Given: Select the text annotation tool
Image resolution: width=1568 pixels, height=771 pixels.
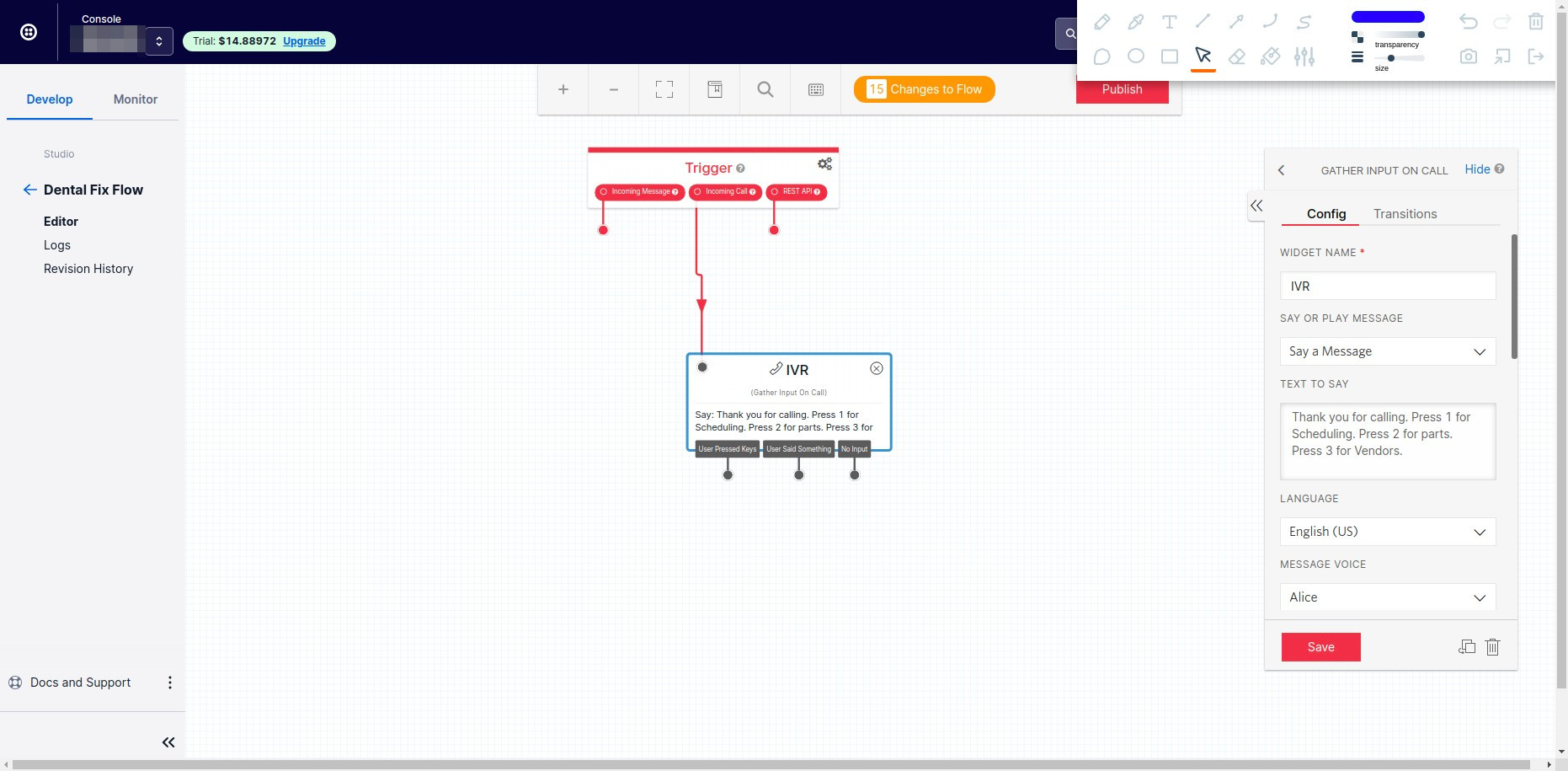Looking at the screenshot, I should [1169, 22].
